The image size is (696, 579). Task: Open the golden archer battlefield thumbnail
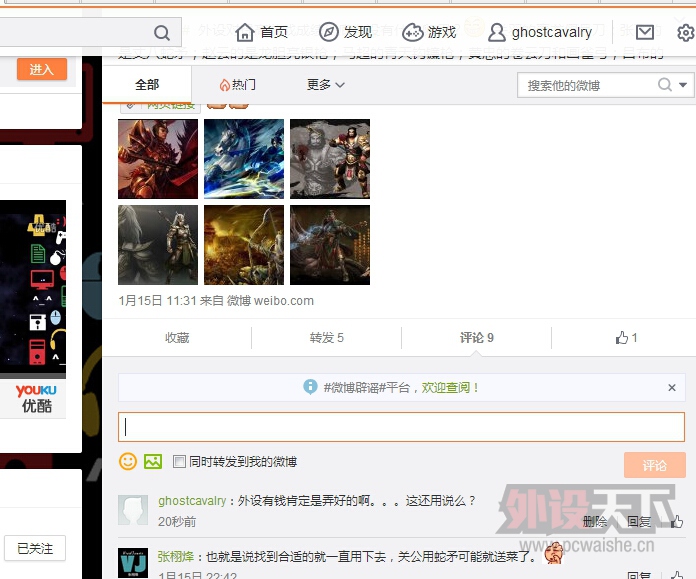244,245
